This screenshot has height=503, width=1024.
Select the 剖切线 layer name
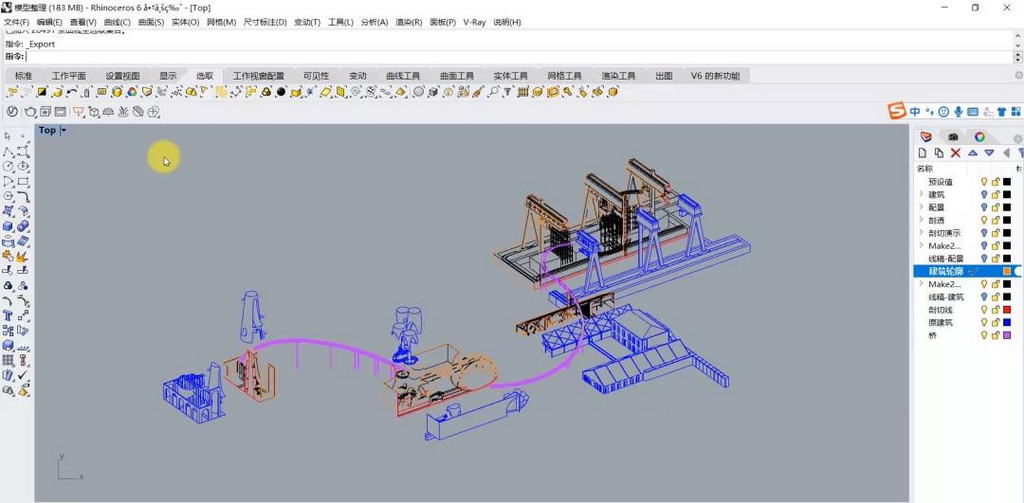pos(941,310)
